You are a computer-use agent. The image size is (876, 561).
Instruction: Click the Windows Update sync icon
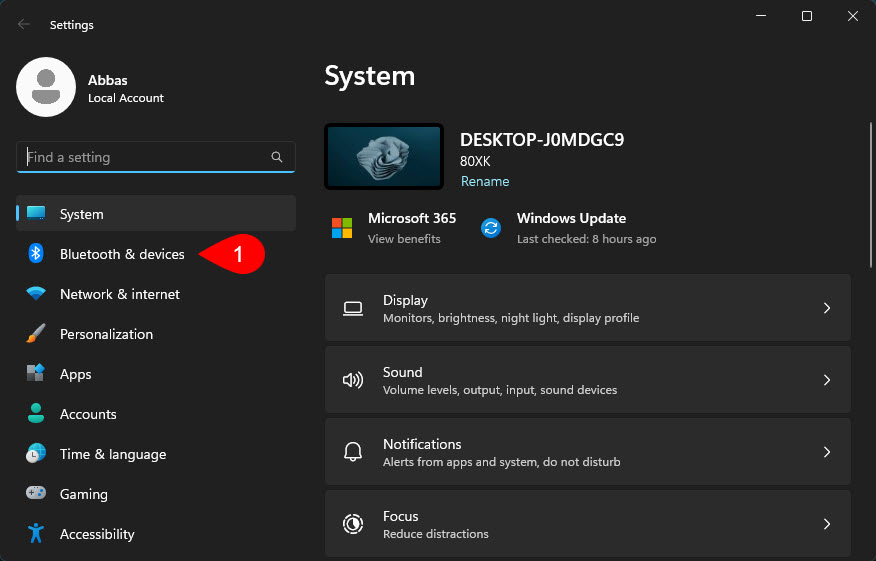tap(491, 228)
